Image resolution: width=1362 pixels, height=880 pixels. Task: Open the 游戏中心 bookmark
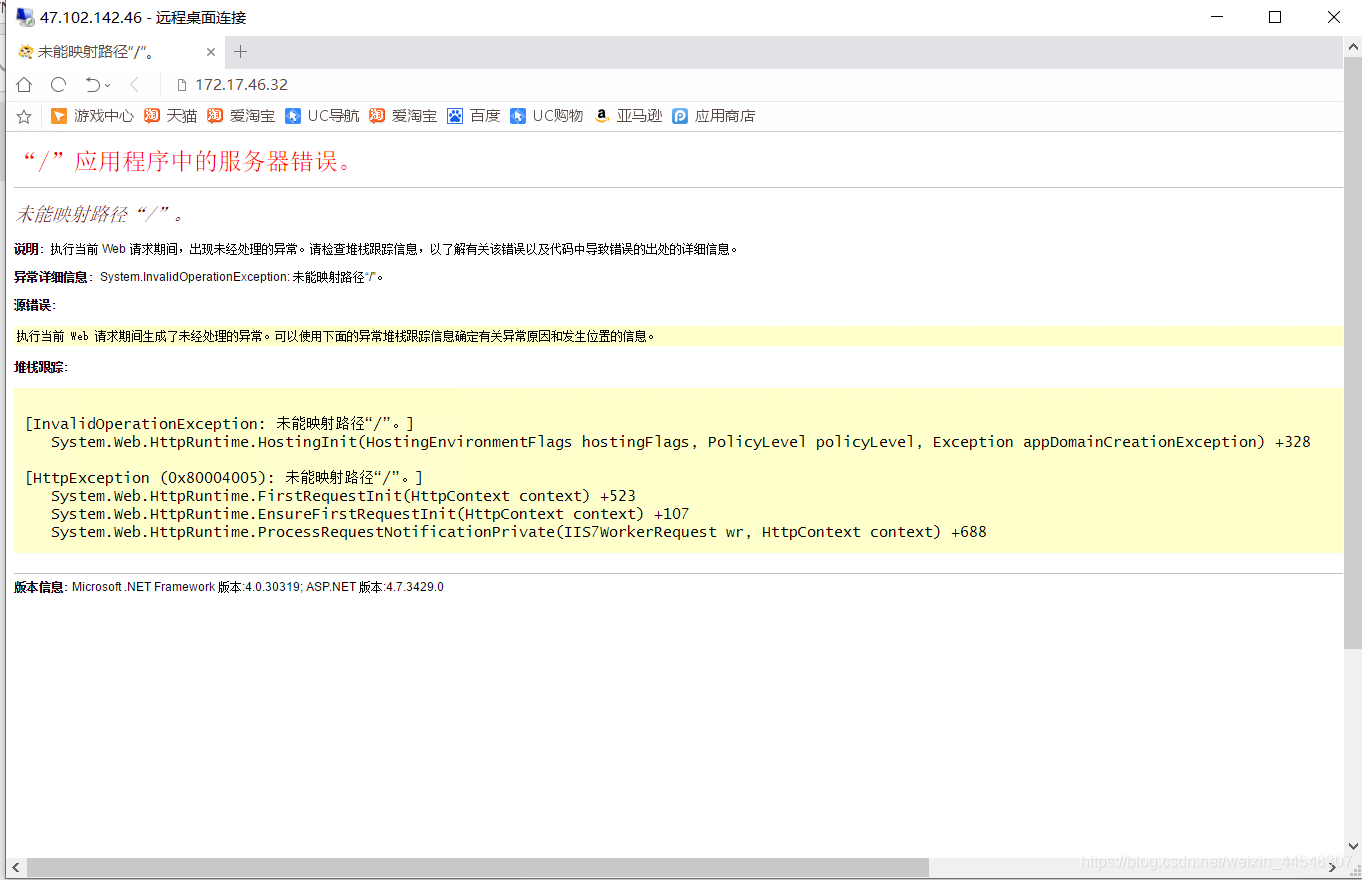click(92, 116)
